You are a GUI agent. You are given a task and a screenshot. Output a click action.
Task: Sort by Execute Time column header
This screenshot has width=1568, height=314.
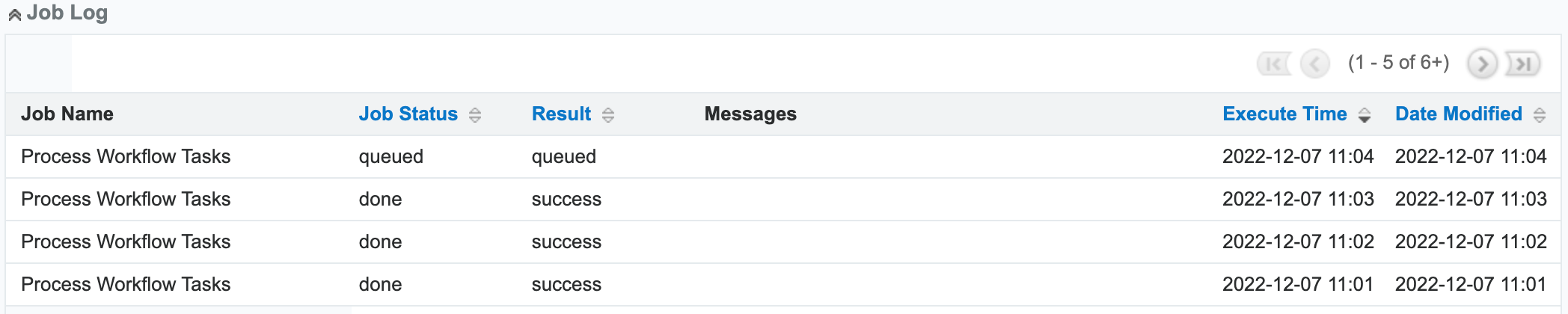(x=1284, y=114)
